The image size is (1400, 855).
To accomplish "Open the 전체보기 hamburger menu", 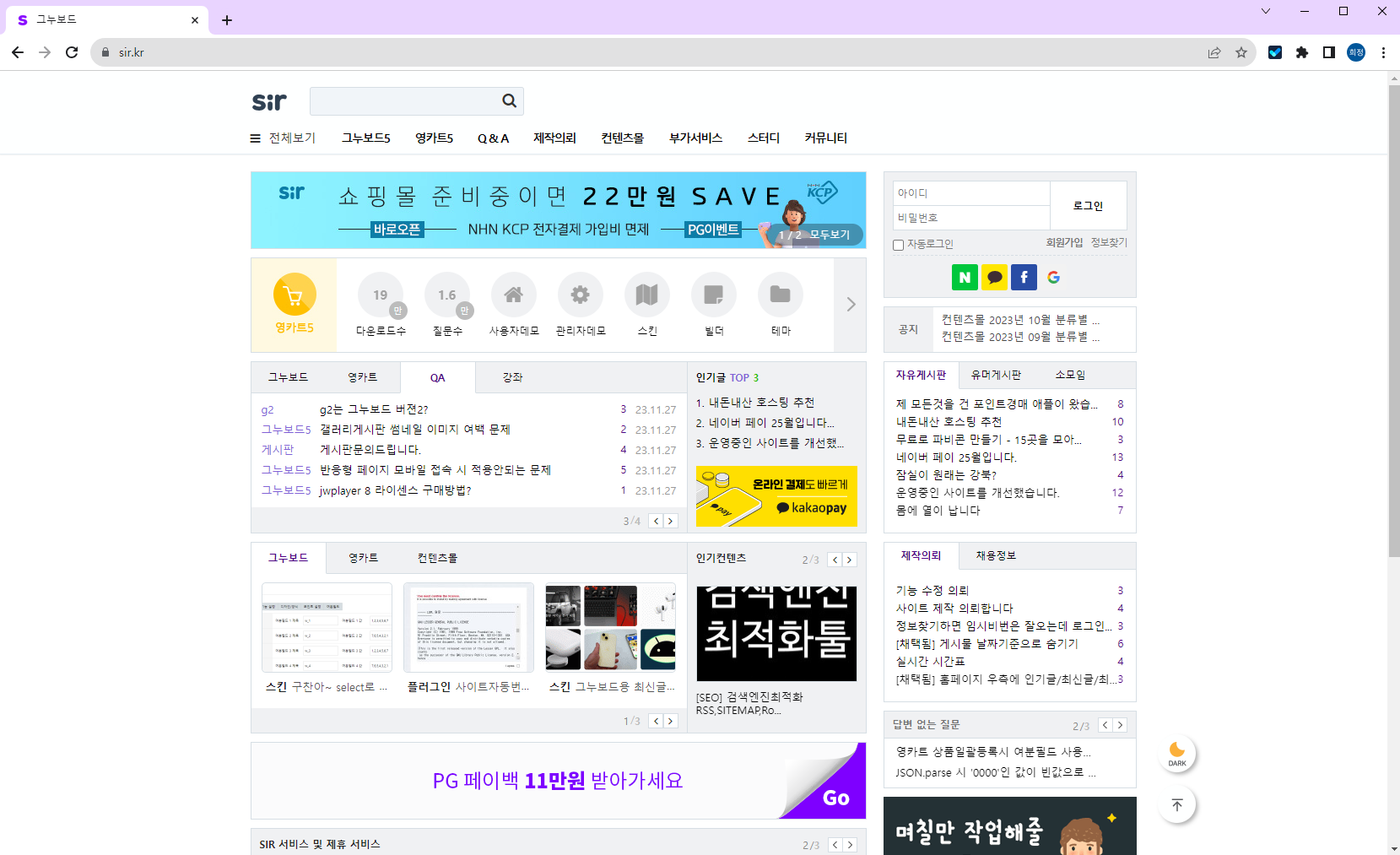I will click(283, 138).
